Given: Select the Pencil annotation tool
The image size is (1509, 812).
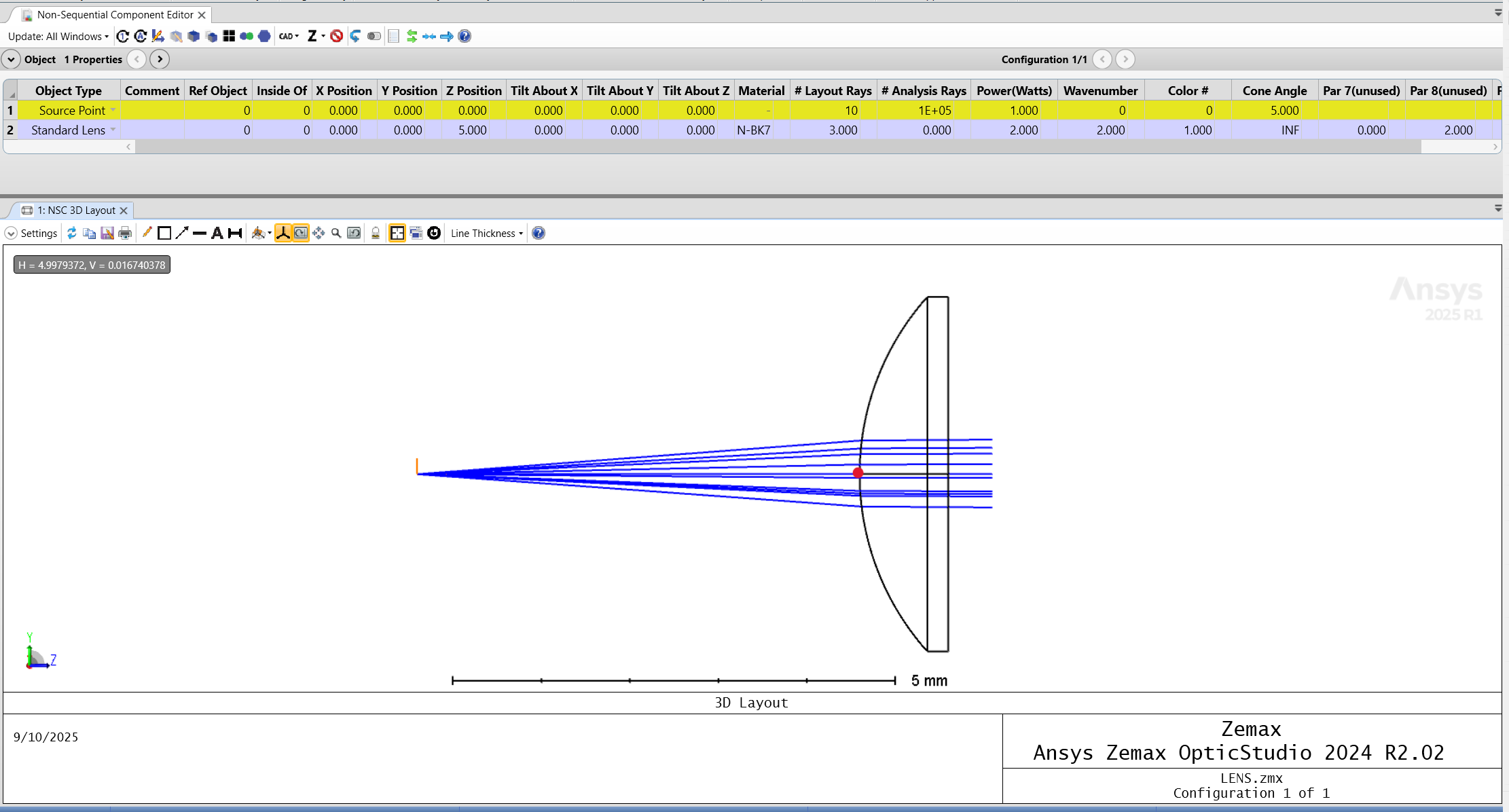Looking at the screenshot, I should click(x=147, y=233).
